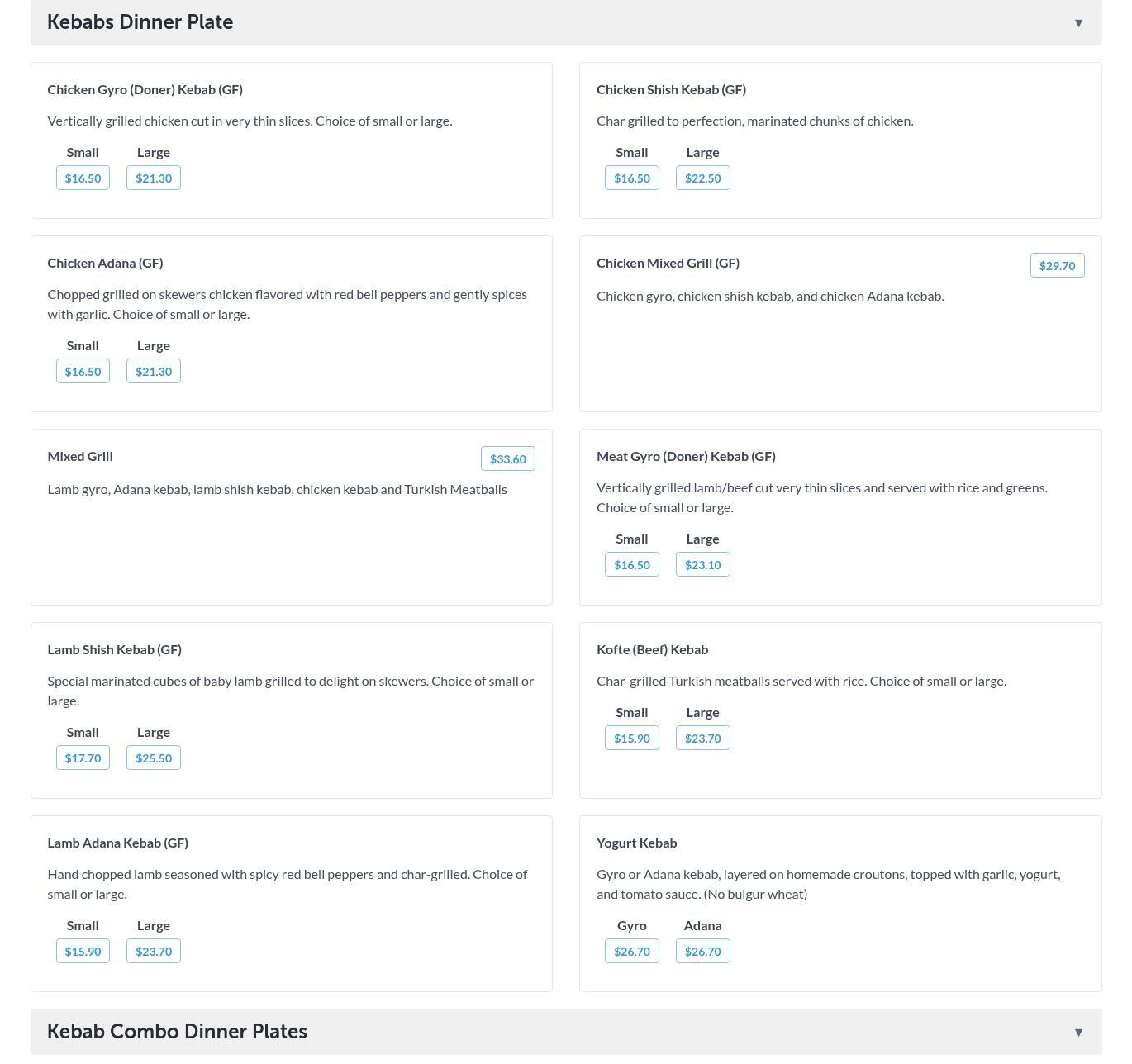1132x1064 pixels.
Task: Select Gyro option for Yogurt Kebab
Action: 631,952
